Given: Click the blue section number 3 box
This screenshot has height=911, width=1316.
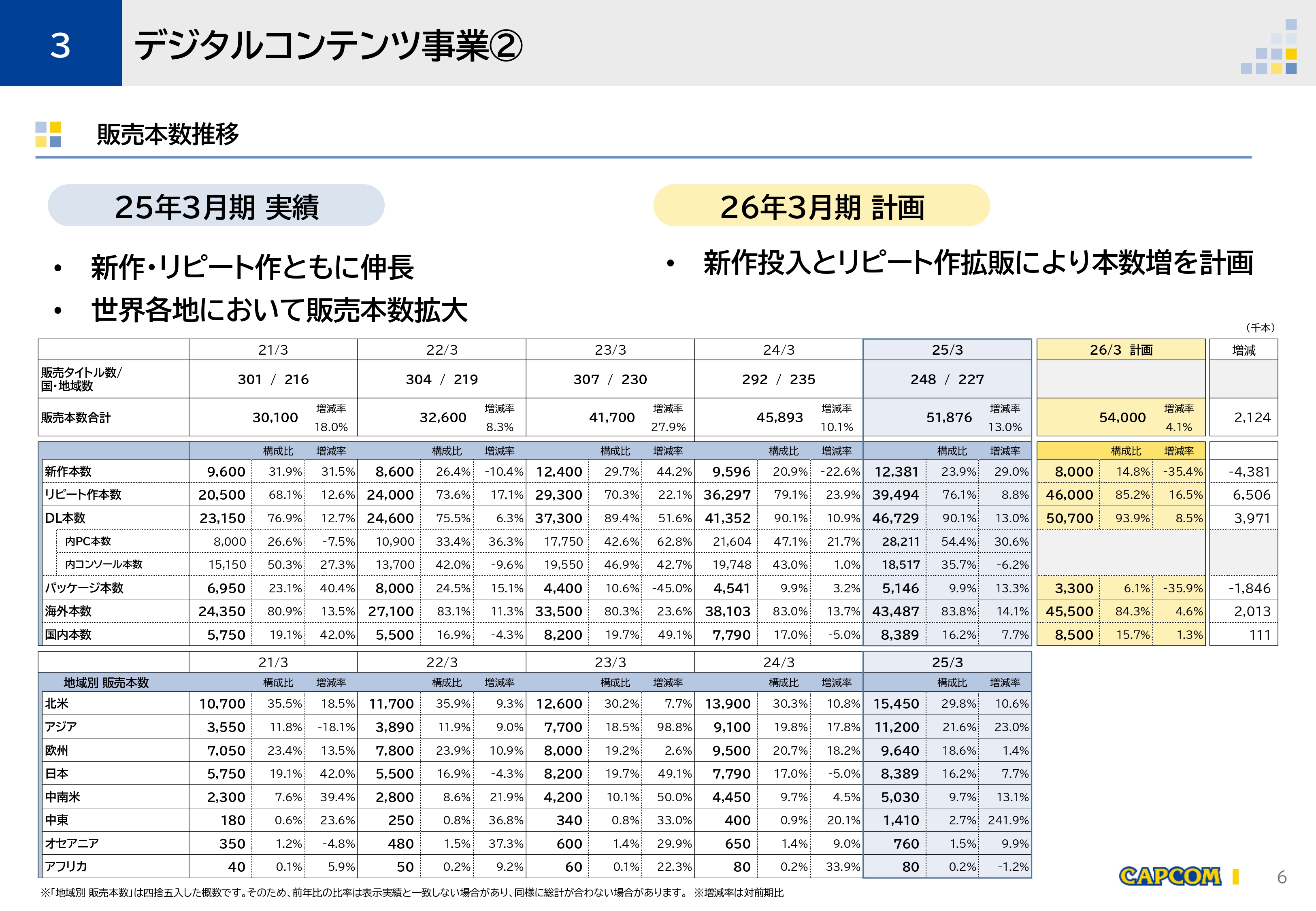Looking at the screenshot, I should pos(60,43).
